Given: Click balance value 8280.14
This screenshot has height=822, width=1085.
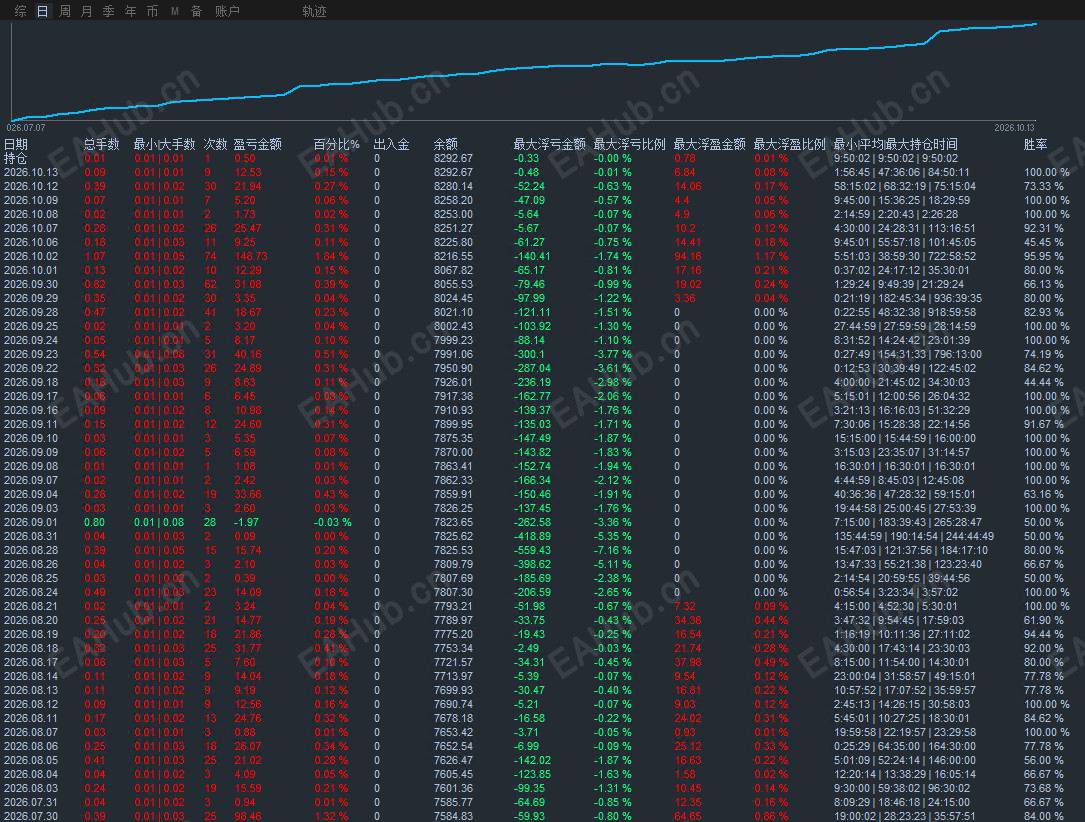Looking at the screenshot, I should [453, 186].
